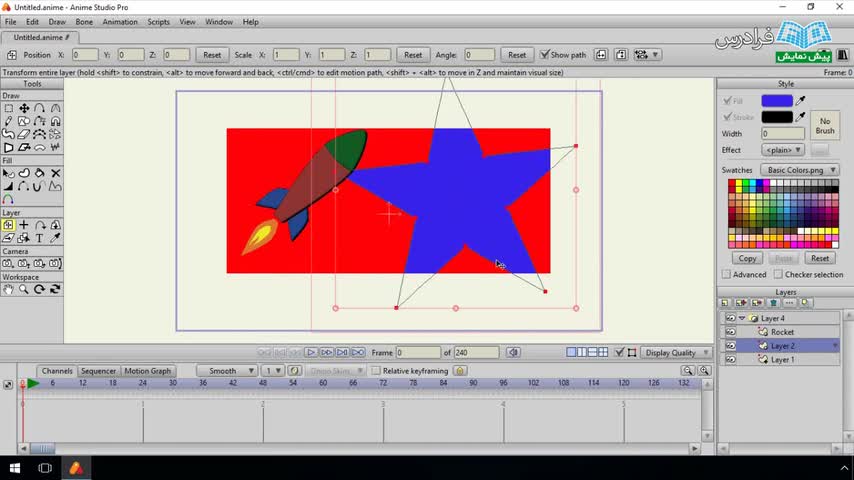Open the Animation menu
The width and height of the screenshot is (854, 480).
[x=120, y=22]
